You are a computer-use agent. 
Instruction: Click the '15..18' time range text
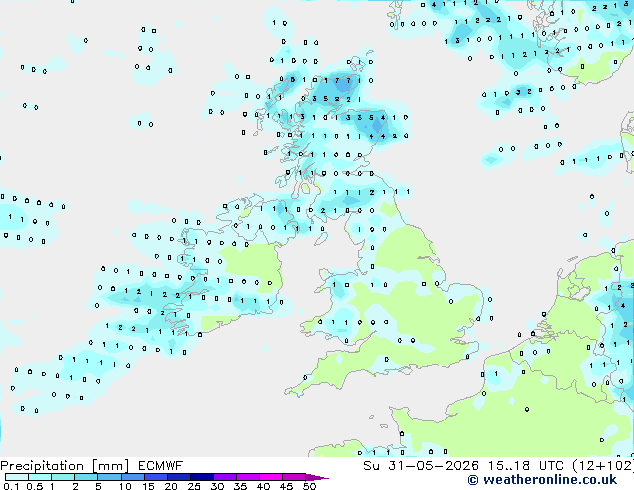pos(509,466)
